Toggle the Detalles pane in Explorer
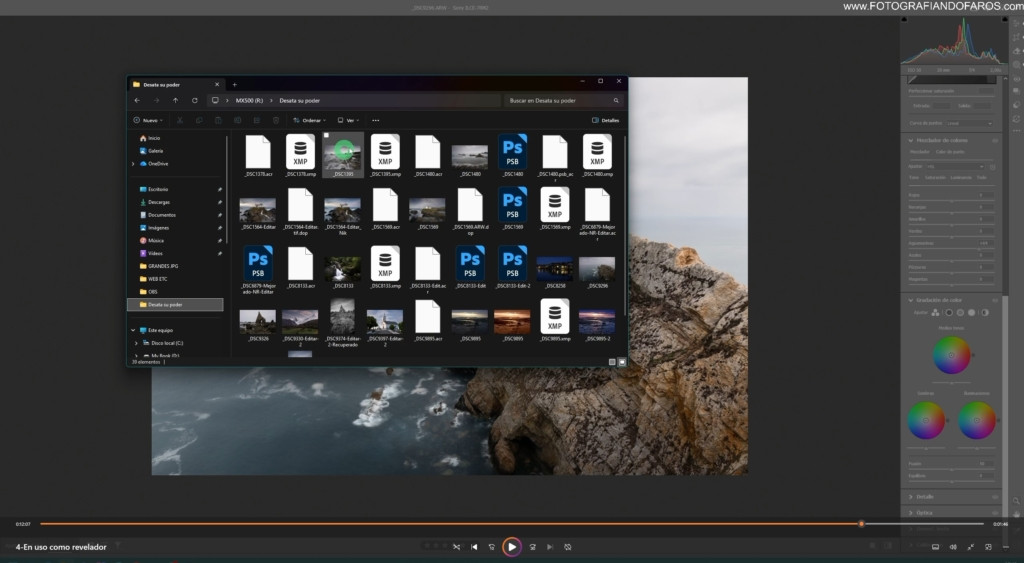Viewport: 1024px width, 563px height. coord(605,120)
